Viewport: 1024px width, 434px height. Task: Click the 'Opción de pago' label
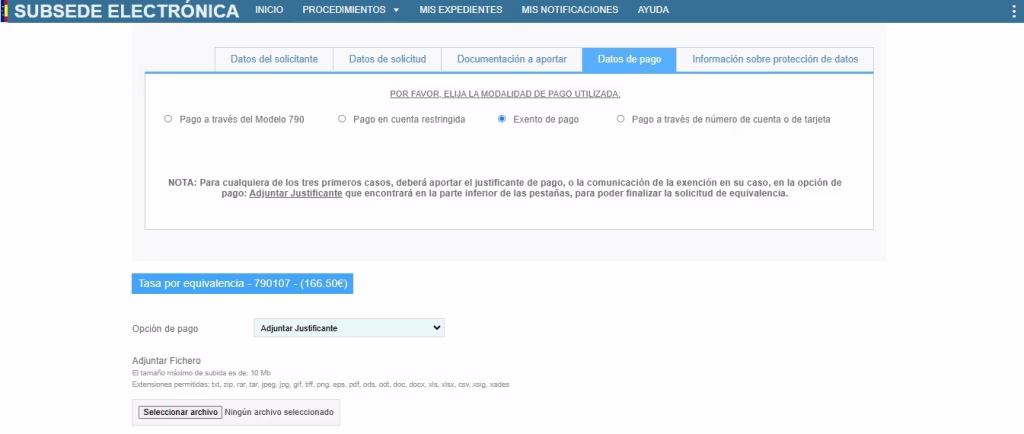[165, 329]
